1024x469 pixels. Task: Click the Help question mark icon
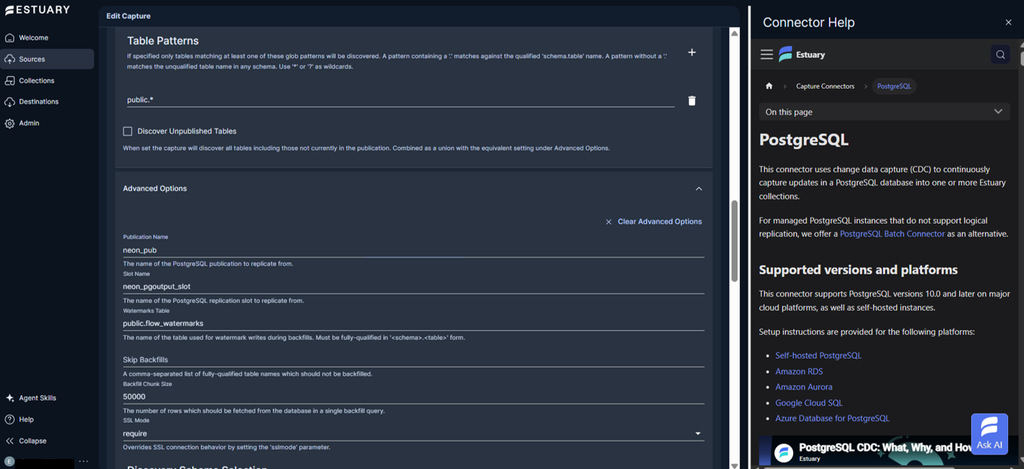[x=10, y=419]
